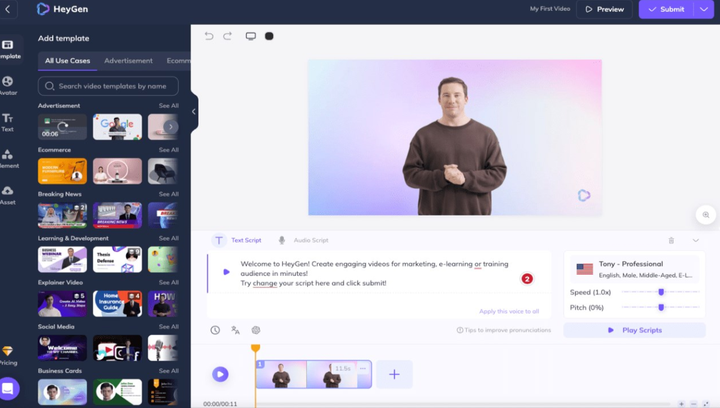Select the landscape screen ratio icon
Image resolution: width=720 pixels, height=408 pixels.
251,36
